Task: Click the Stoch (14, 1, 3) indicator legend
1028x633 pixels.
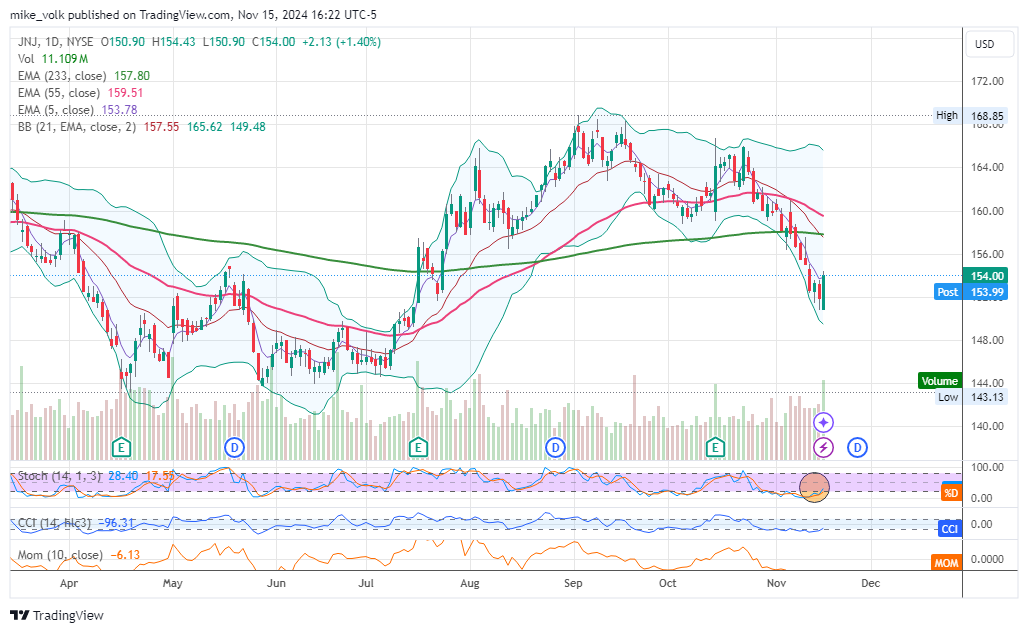Action: (x=60, y=476)
